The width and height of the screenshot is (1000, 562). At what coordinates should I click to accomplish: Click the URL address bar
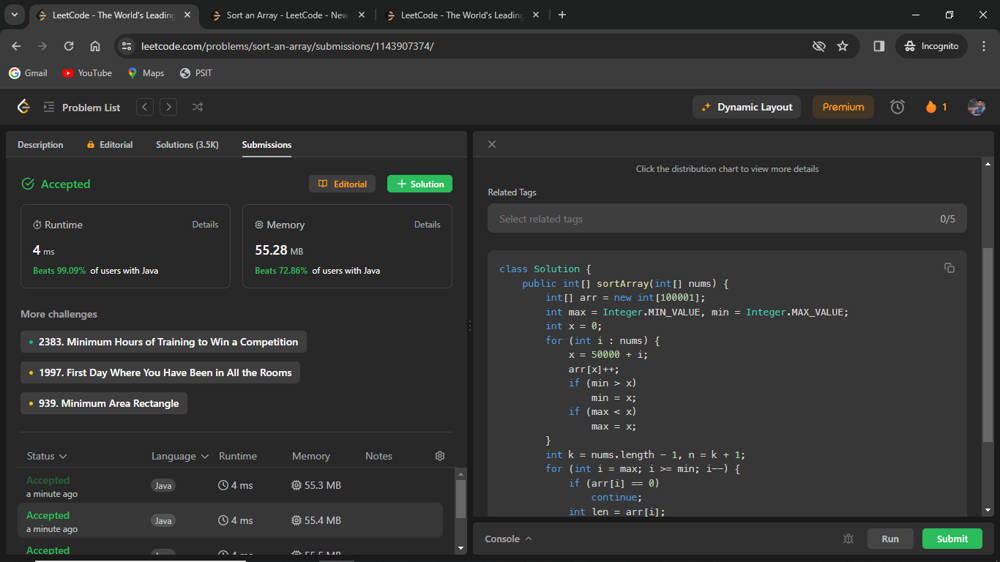[472, 46]
